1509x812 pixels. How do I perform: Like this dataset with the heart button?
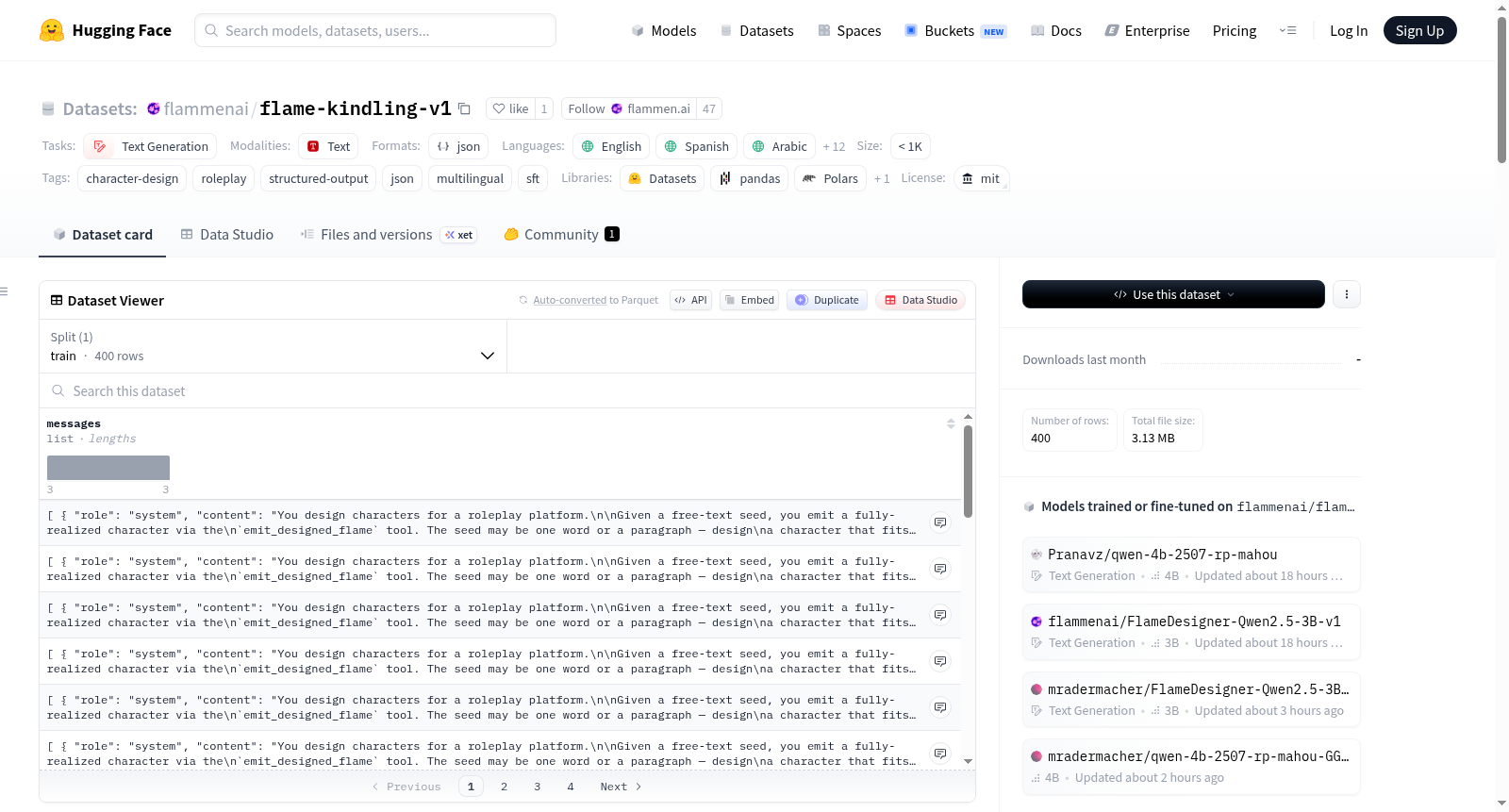(510, 108)
